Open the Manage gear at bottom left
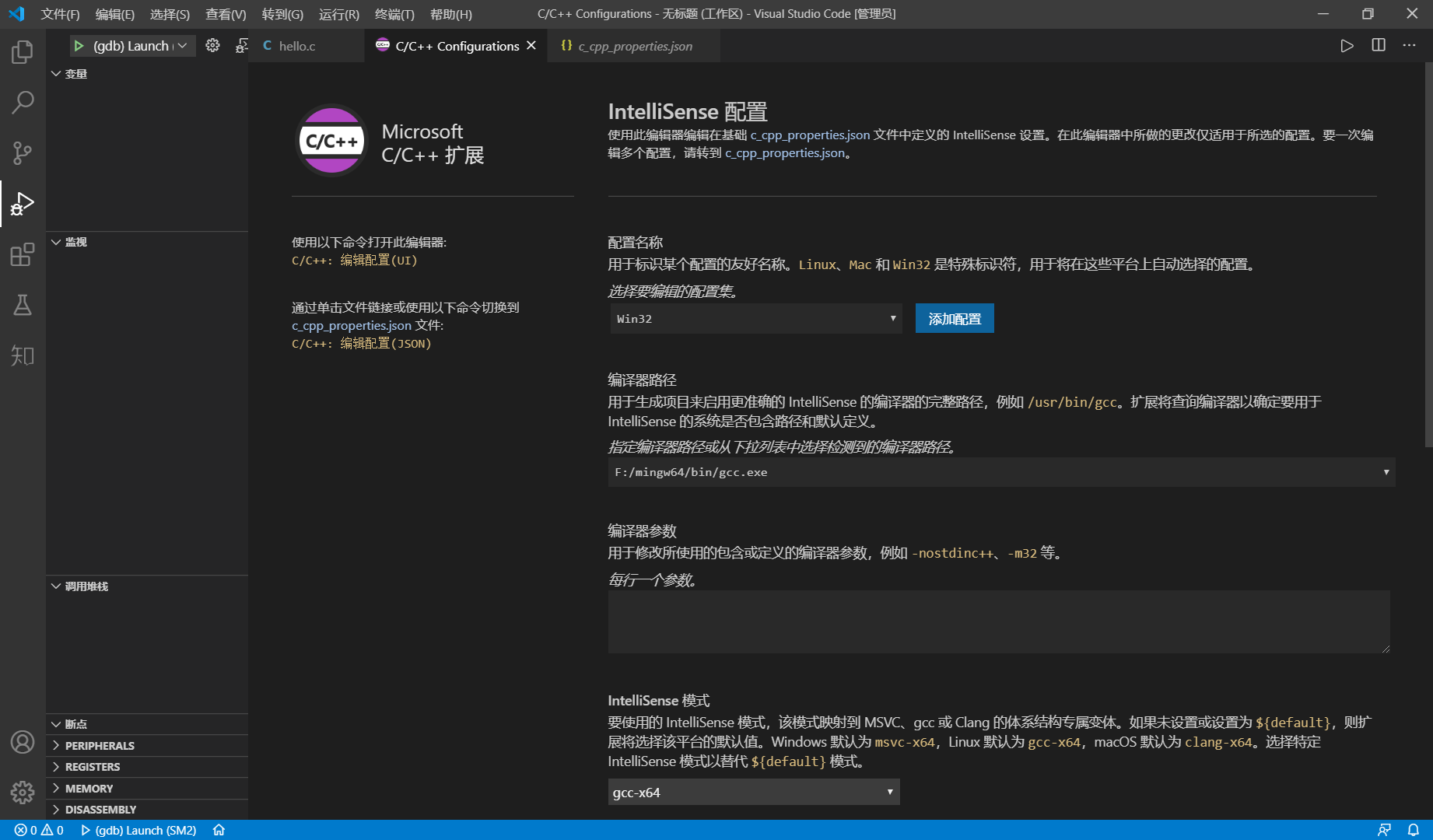 (x=22, y=792)
